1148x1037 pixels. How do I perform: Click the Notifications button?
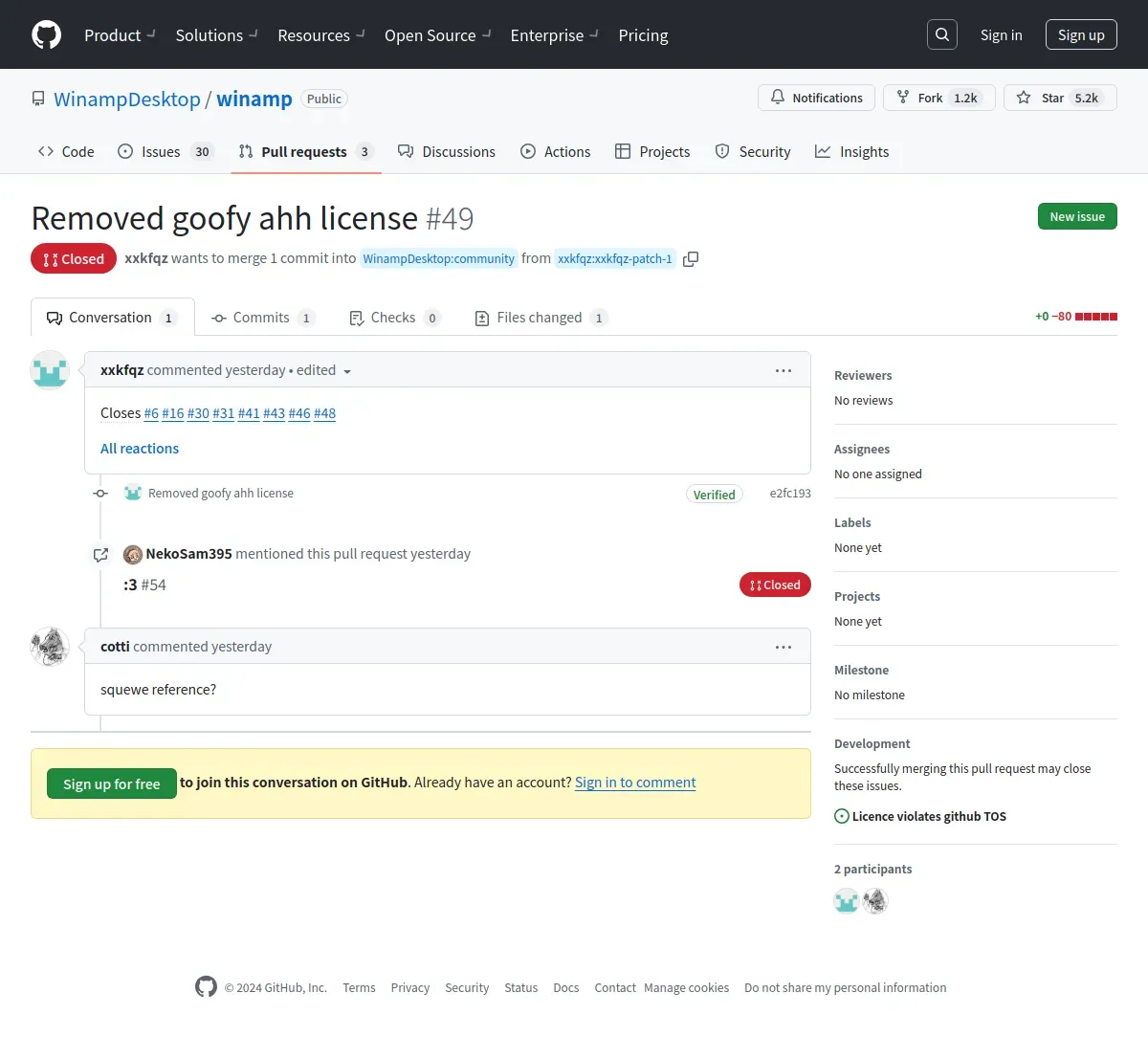point(817,98)
